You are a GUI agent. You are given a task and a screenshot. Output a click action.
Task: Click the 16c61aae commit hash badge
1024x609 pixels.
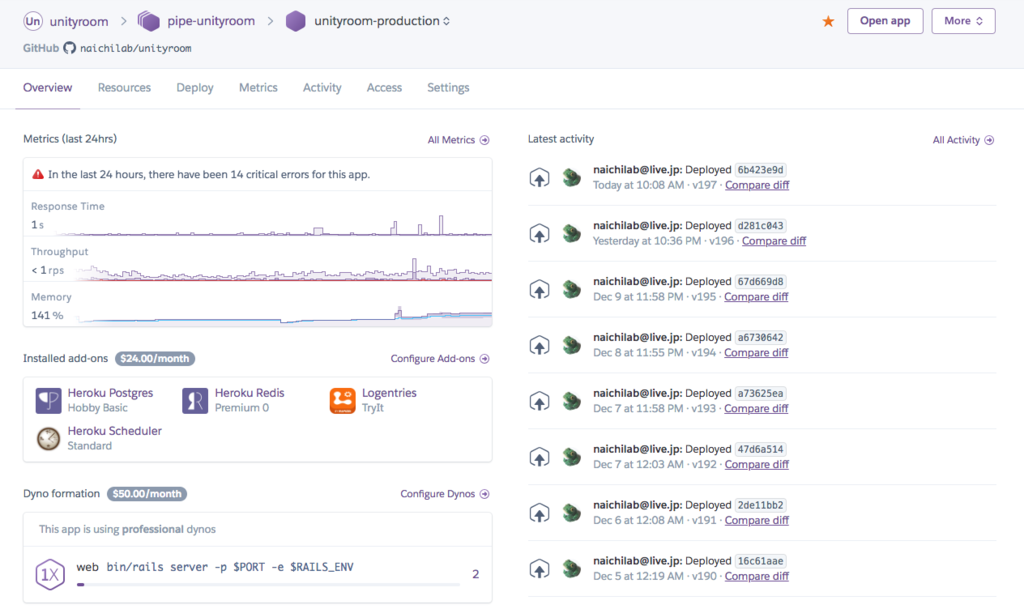pos(761,561)
